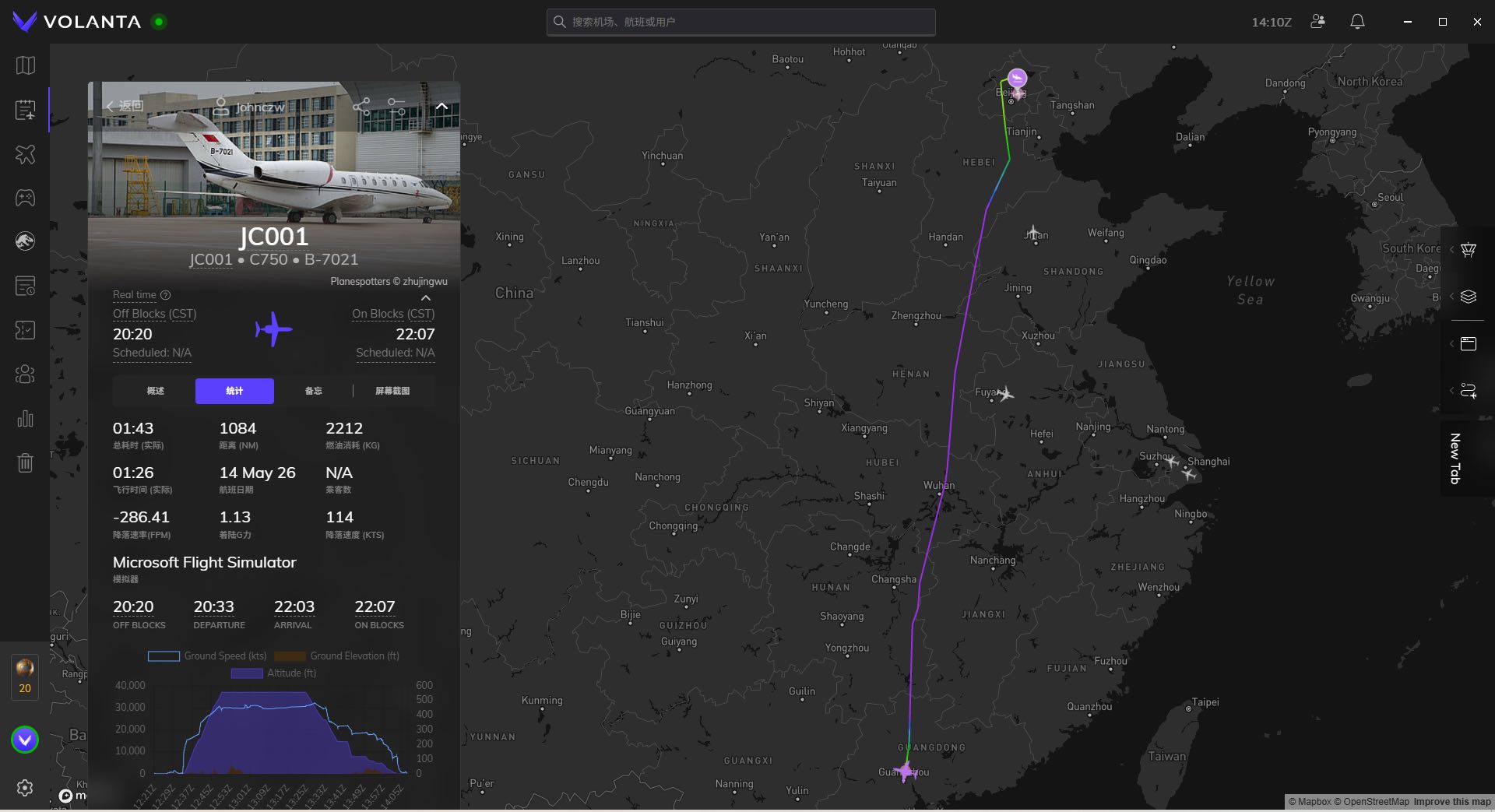Open the window panel icon on right
The image size is (1495, 812).
(x=1468, y=343)
